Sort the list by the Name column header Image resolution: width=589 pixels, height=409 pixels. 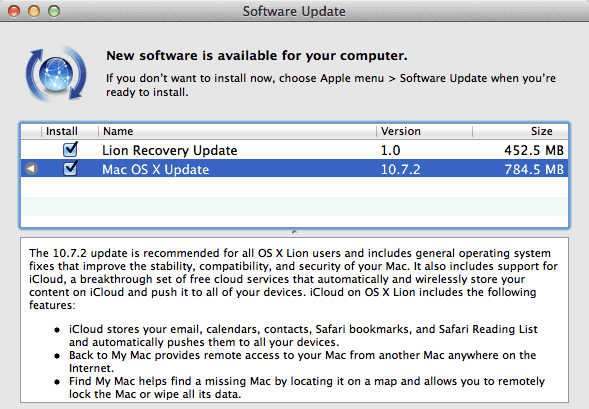click(x=237, y=131)
